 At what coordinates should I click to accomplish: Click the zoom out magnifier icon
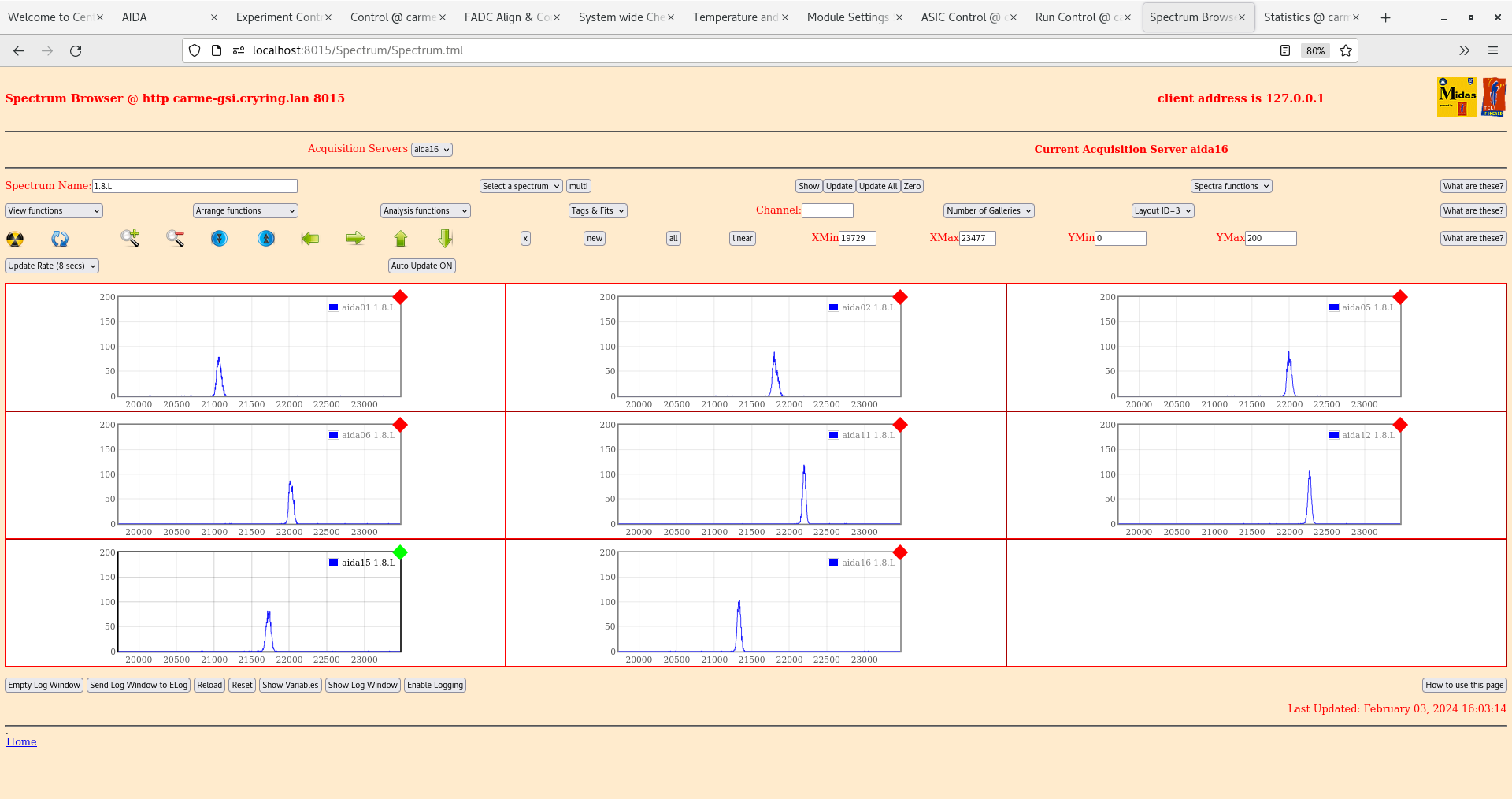tap(175, 238)
